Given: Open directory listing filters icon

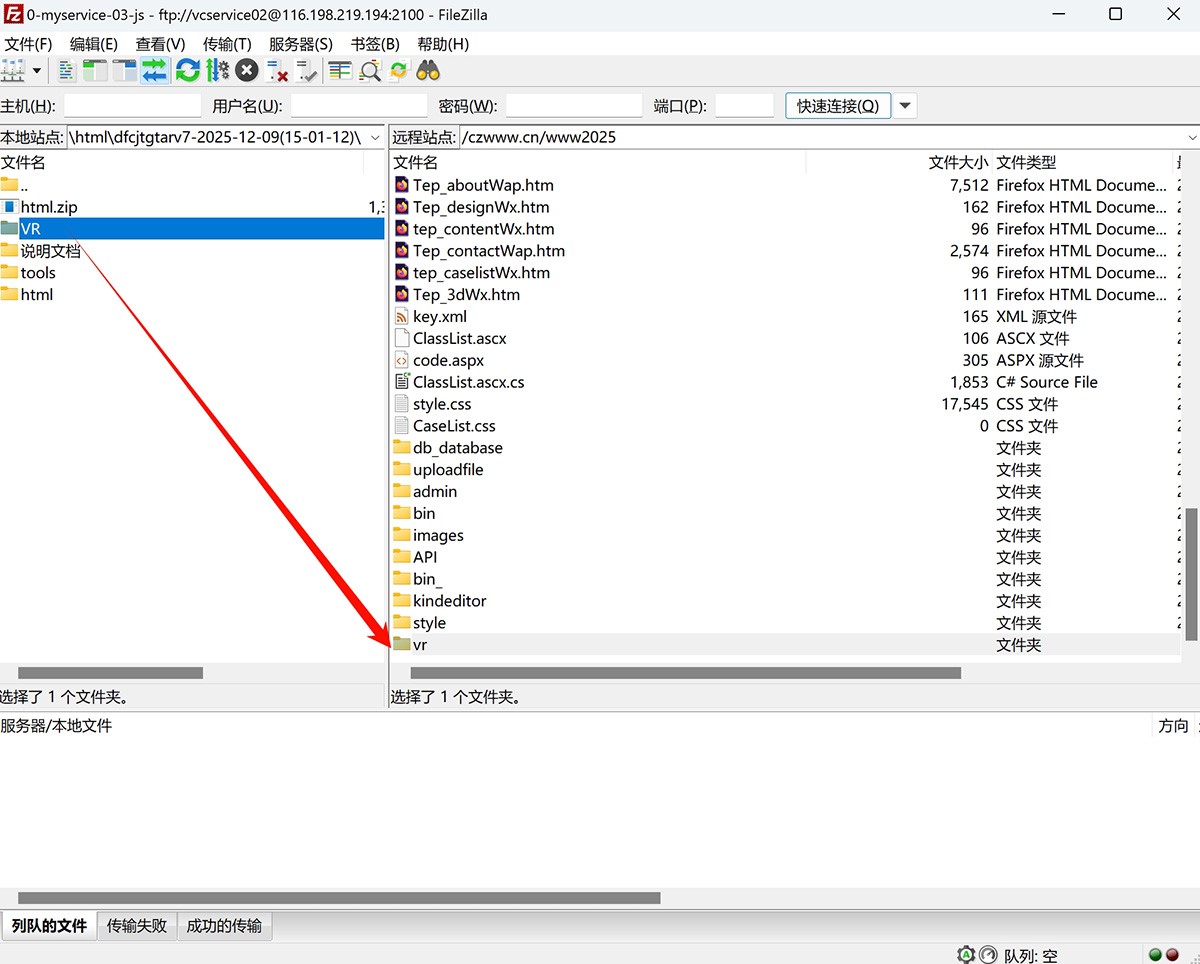Looking at the screenshot, I should (340, 71).
